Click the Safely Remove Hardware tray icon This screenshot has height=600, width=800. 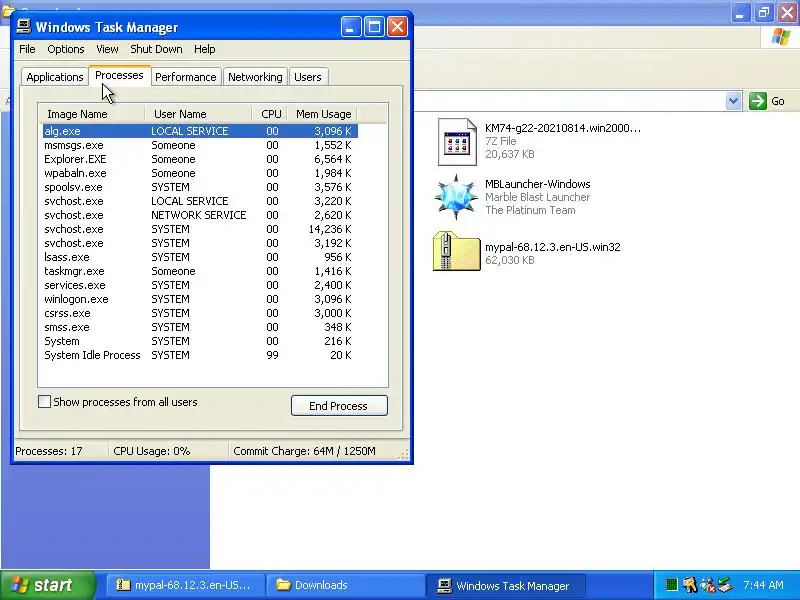click(x=725, y=584)
